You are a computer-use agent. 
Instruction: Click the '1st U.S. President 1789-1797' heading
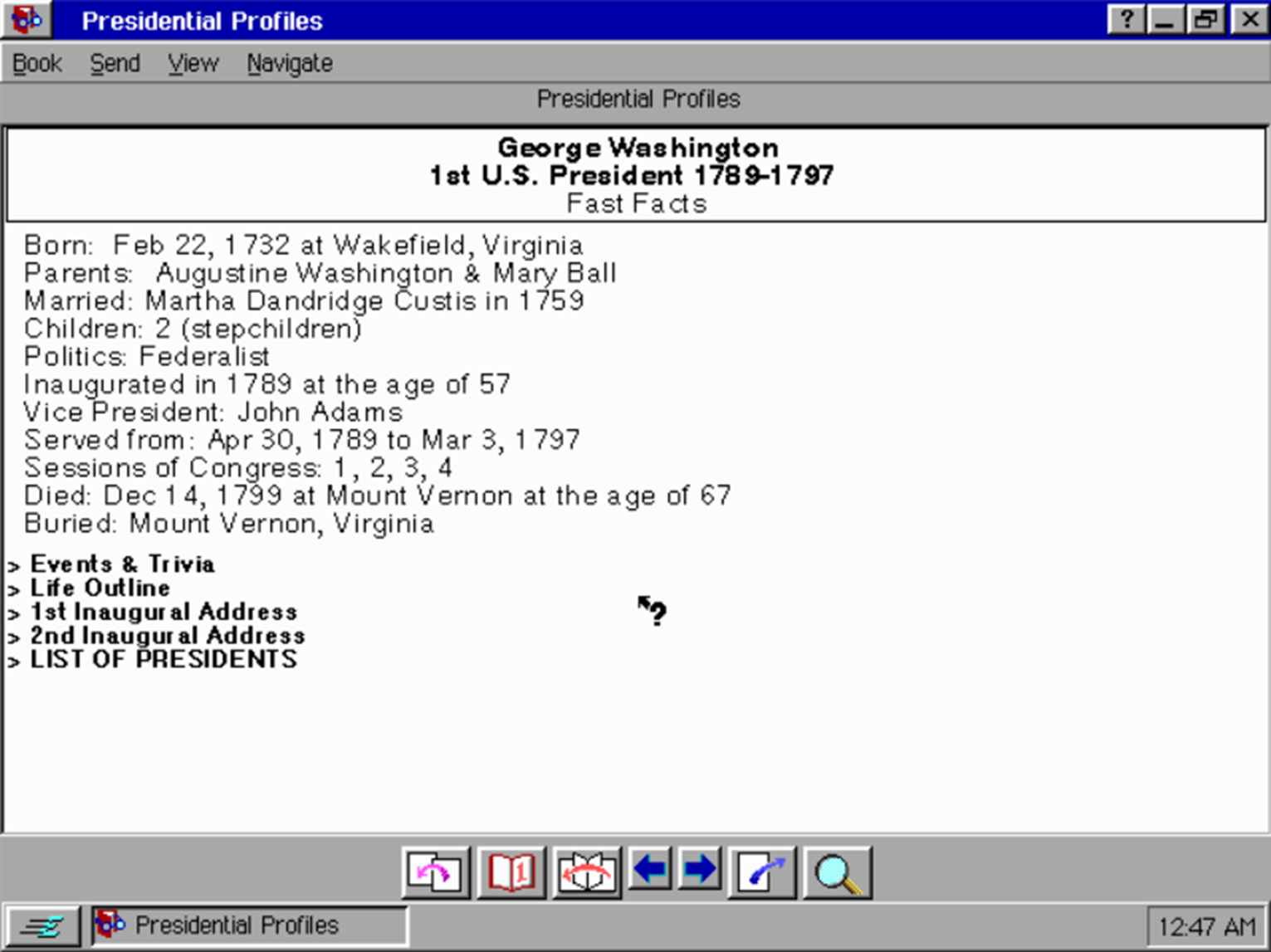[632, 176]
